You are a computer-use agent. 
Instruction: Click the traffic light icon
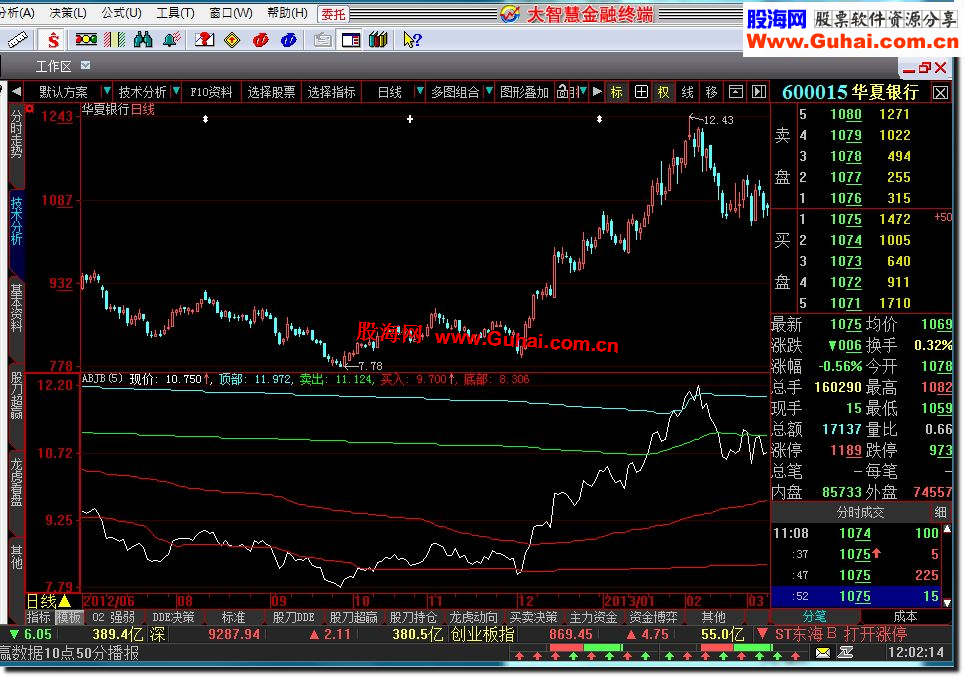click(x=86, y=40)
